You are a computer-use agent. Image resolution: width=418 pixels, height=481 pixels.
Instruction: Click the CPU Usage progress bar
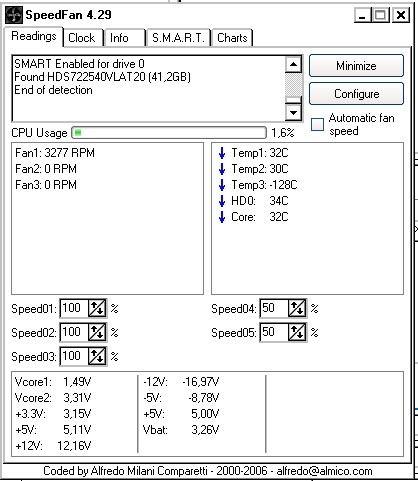click(x=169, y=133)
